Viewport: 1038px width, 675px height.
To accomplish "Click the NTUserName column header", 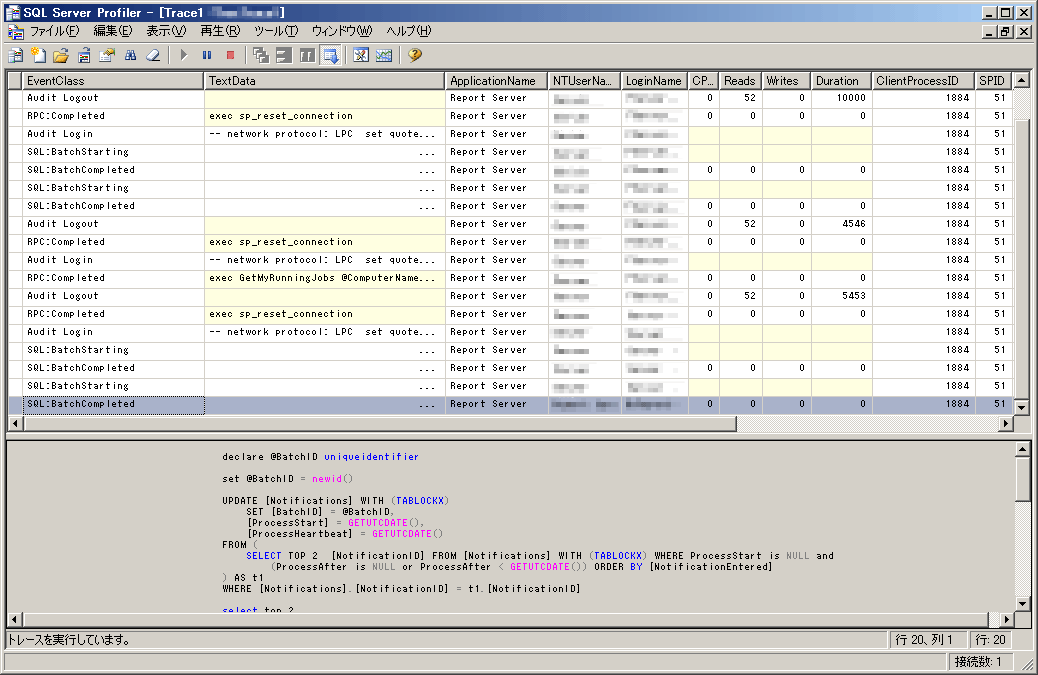I will [x=585, y=81].
